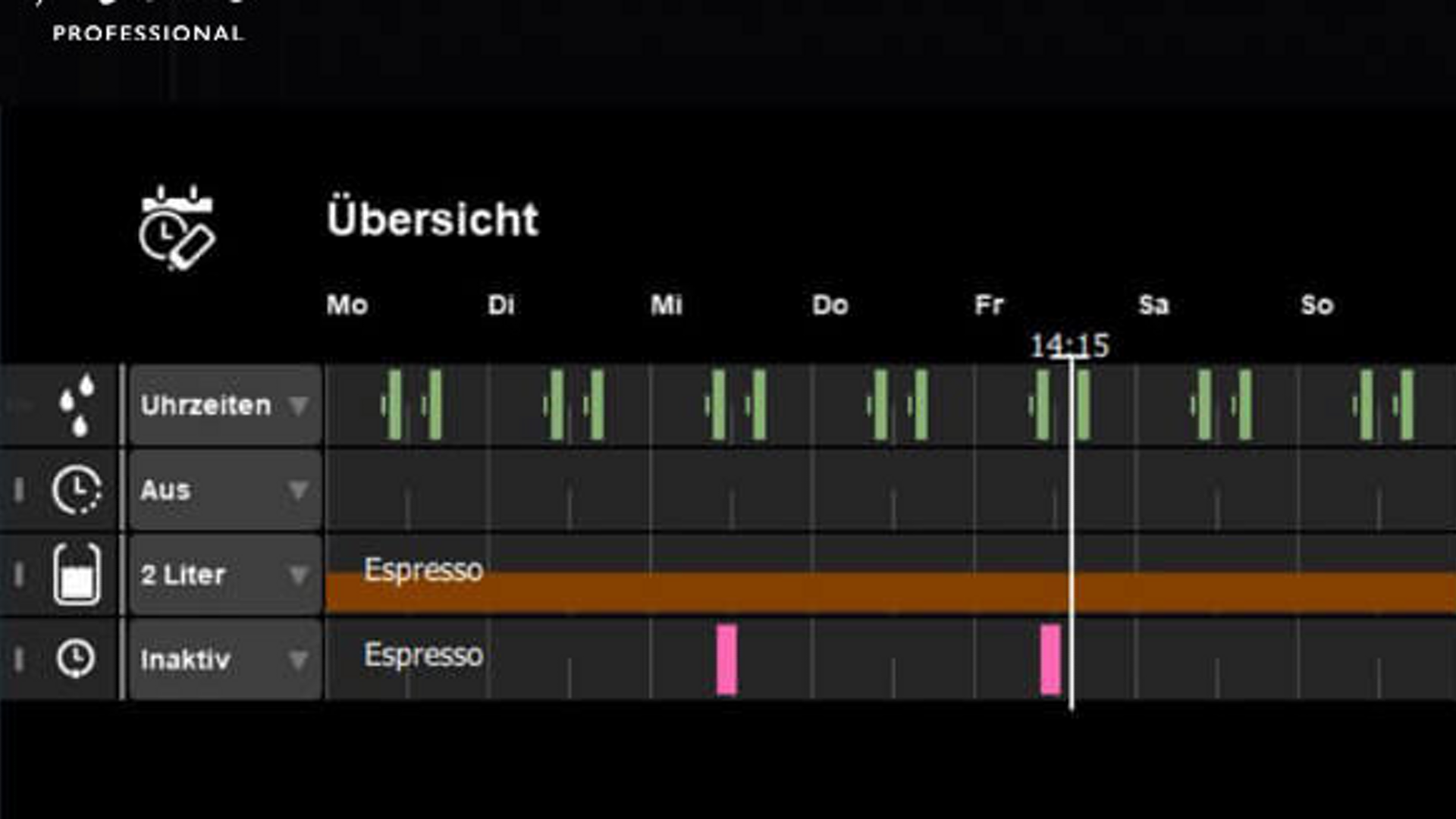Click the Übersicht heading
The width and height of the screenshot is (1456, 819).
(x=432, y=219)
